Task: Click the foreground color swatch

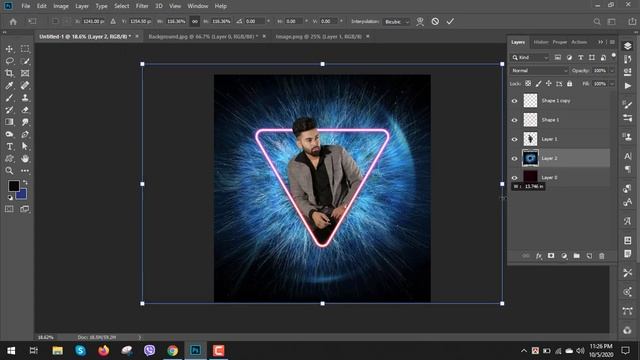Action: (x=13, y=186)
